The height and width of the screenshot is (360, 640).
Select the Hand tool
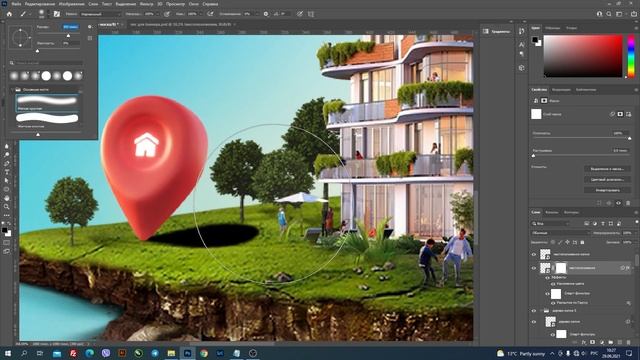click(7, 198)
